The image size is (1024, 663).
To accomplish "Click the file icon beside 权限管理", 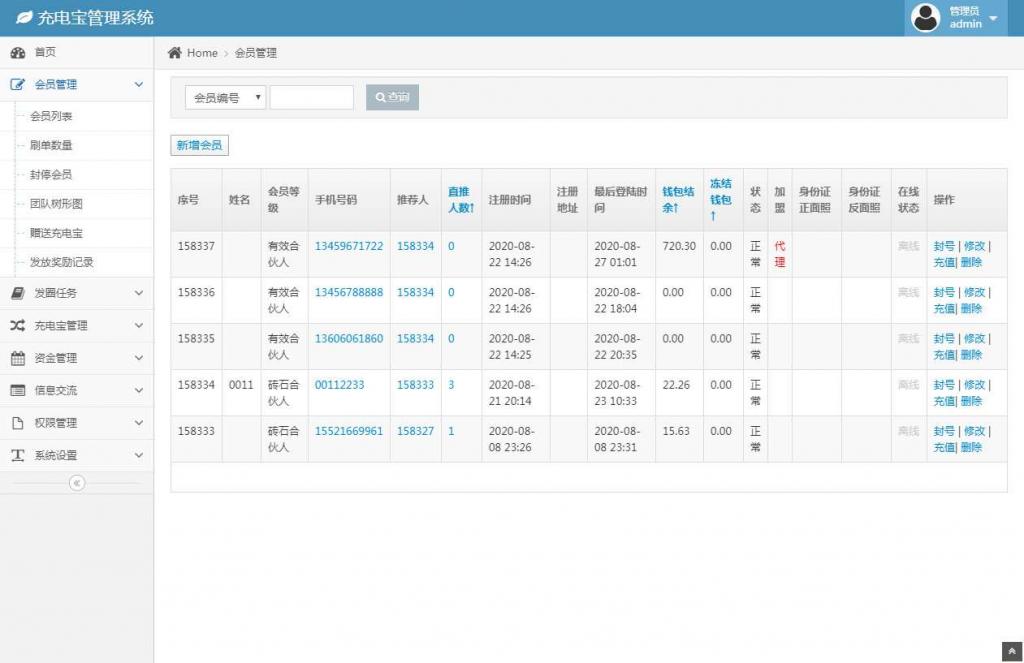I will point(18,423).
